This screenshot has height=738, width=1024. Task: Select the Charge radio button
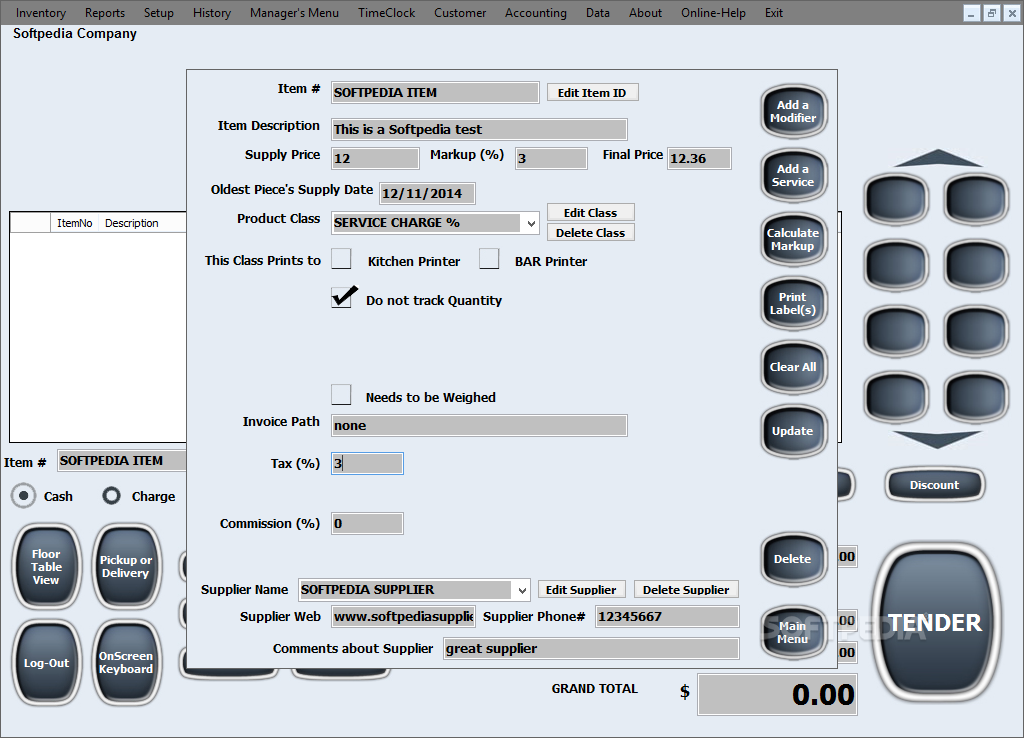[112, 496]
